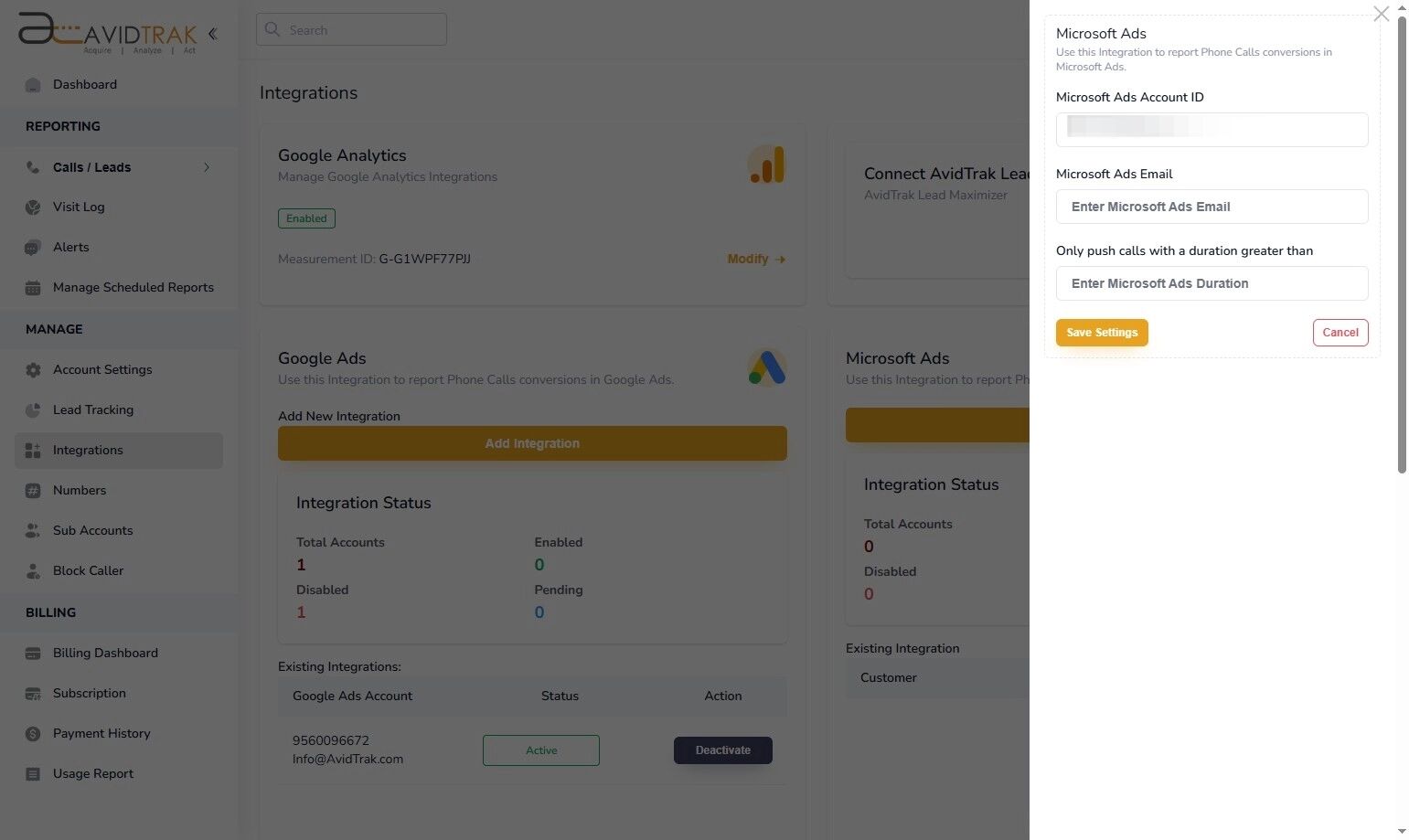
Task: Select the Numbers icon
Action: tap(33, 490)
